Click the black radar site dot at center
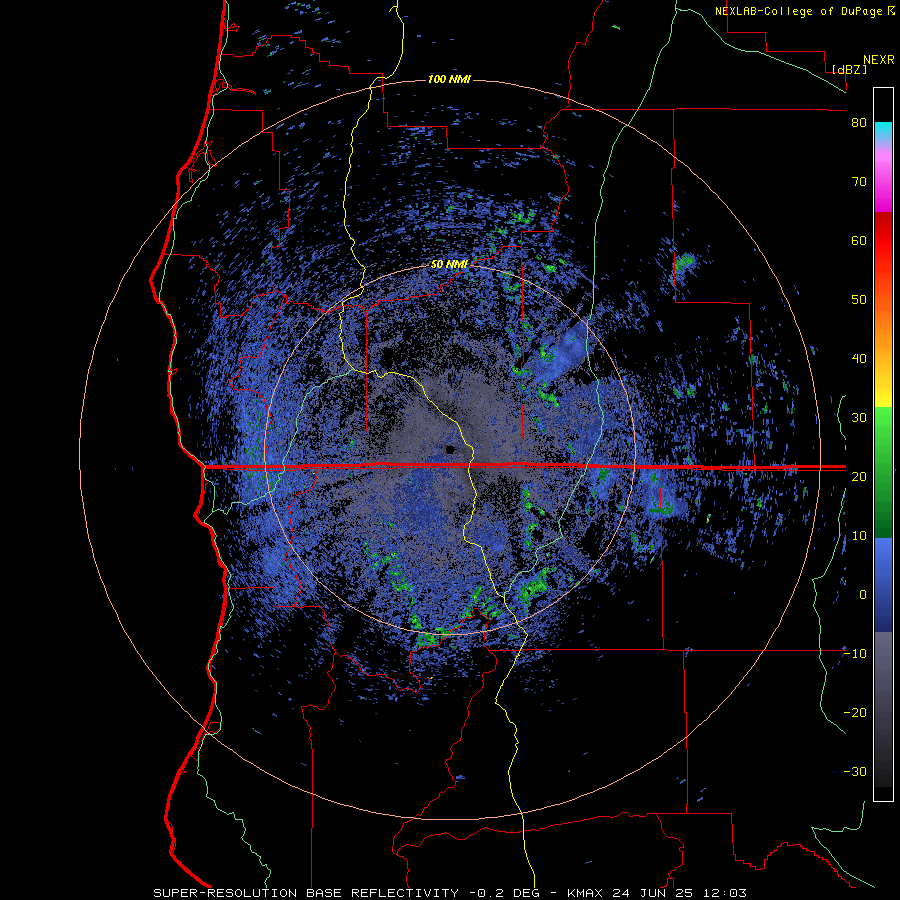This screenshot has width=900, height=900. 451,449
